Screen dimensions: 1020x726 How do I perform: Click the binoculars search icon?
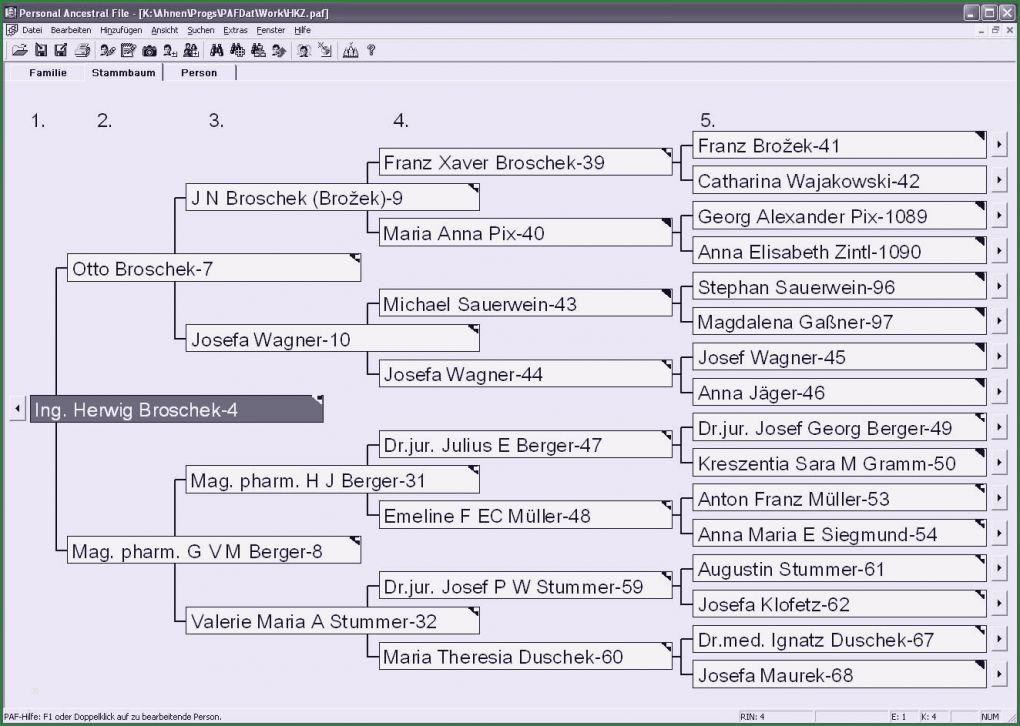[x=215, y=50]
